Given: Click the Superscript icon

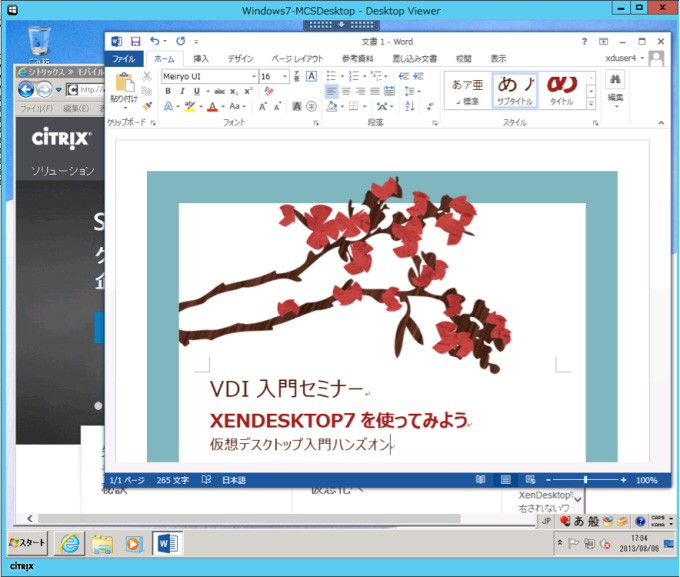Looking at the screenshot, I should point(248,92).
